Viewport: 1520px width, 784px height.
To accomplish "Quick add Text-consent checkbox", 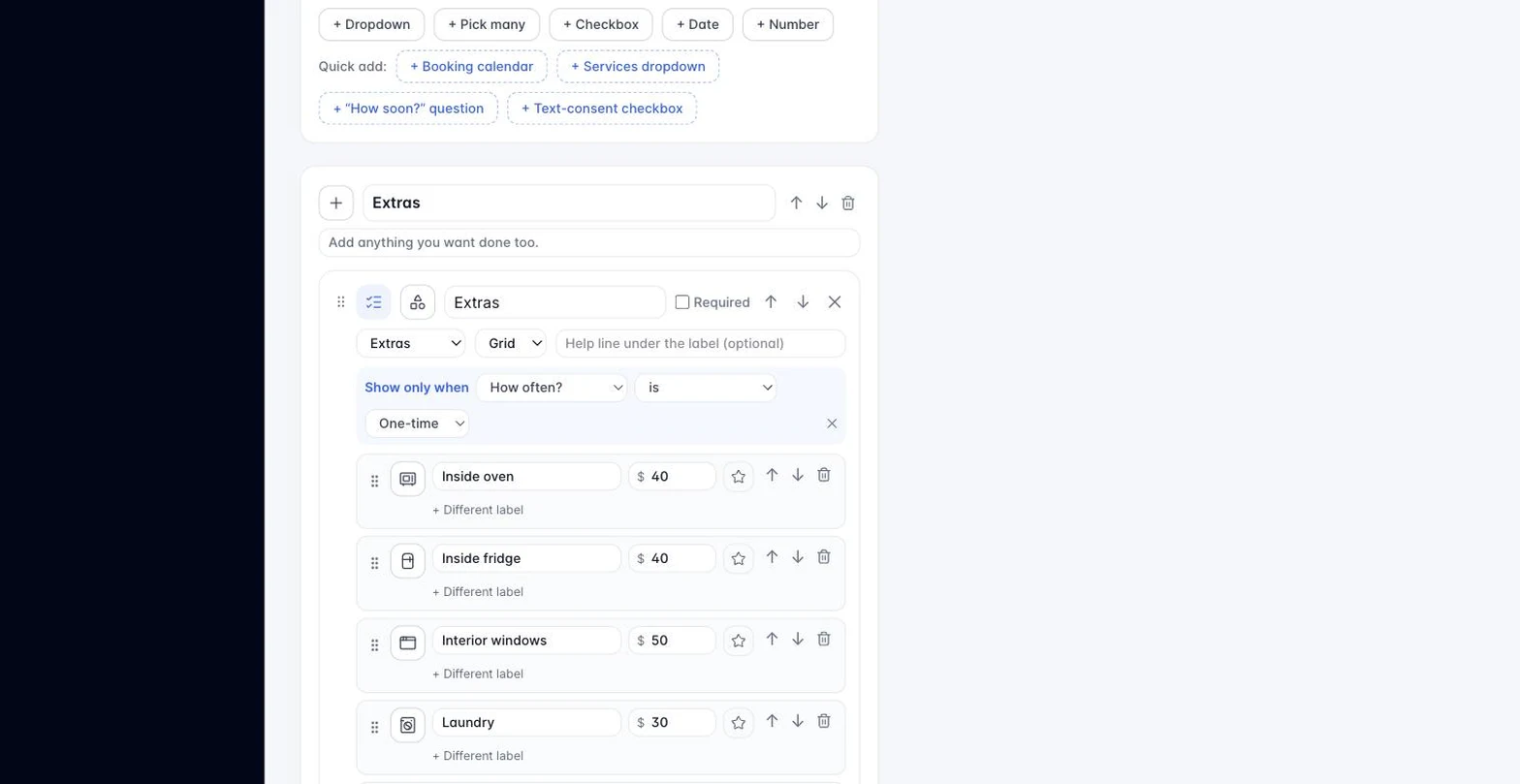I will (x=602, y=109).
